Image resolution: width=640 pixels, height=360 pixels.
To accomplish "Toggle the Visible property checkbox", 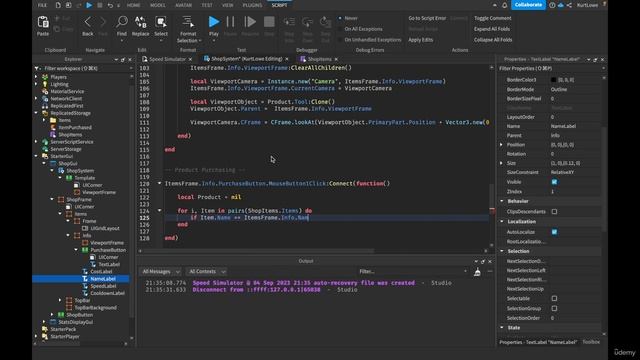I will tap(554, 182).
